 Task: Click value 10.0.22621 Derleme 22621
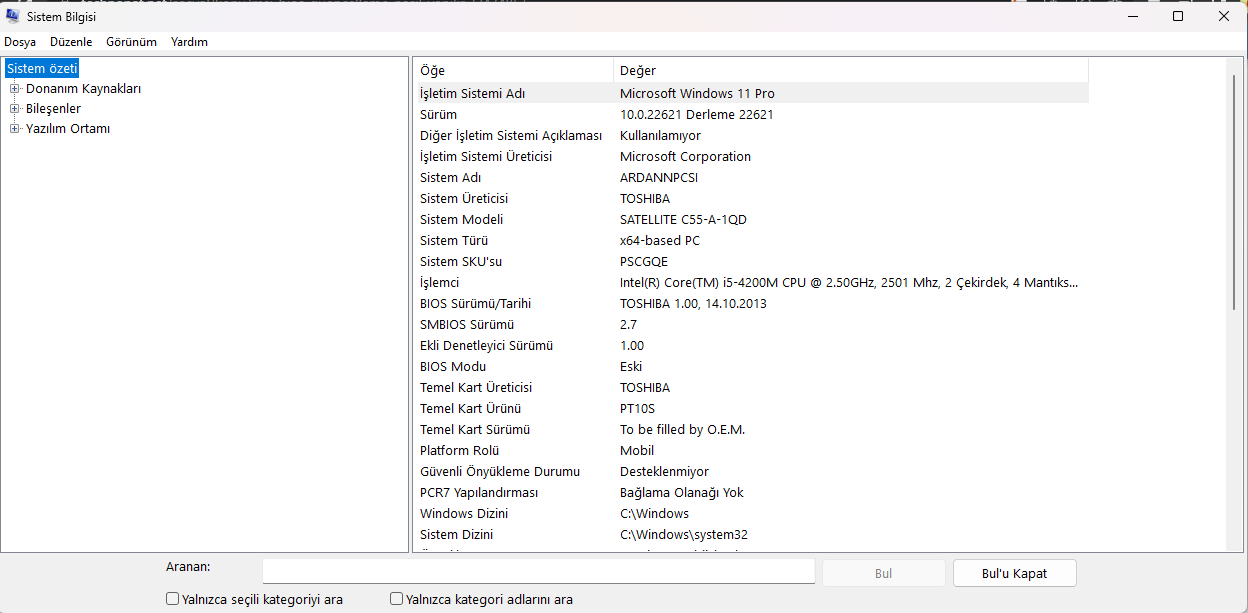(696, 114)
